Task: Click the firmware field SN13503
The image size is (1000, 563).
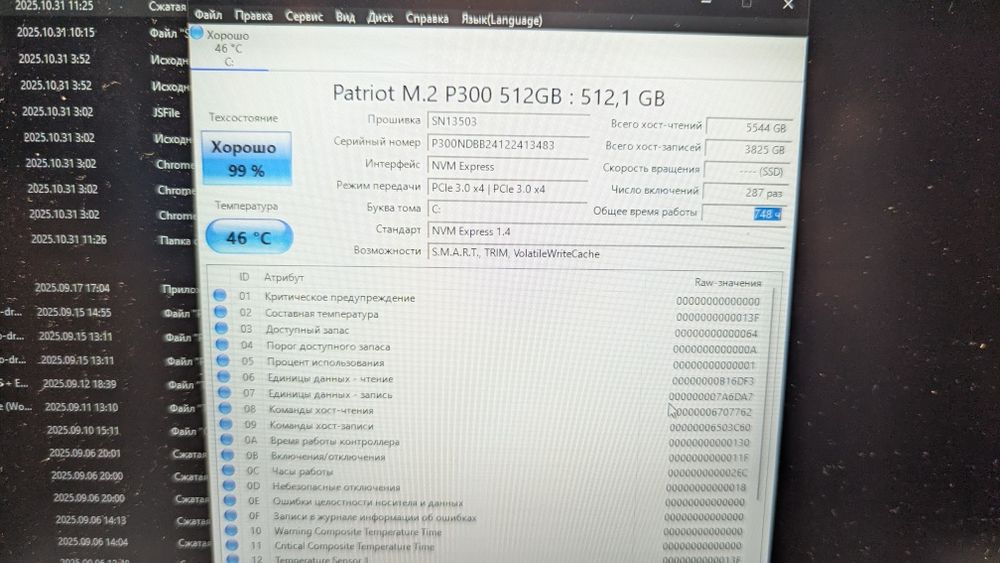Action: coord(508,121)
